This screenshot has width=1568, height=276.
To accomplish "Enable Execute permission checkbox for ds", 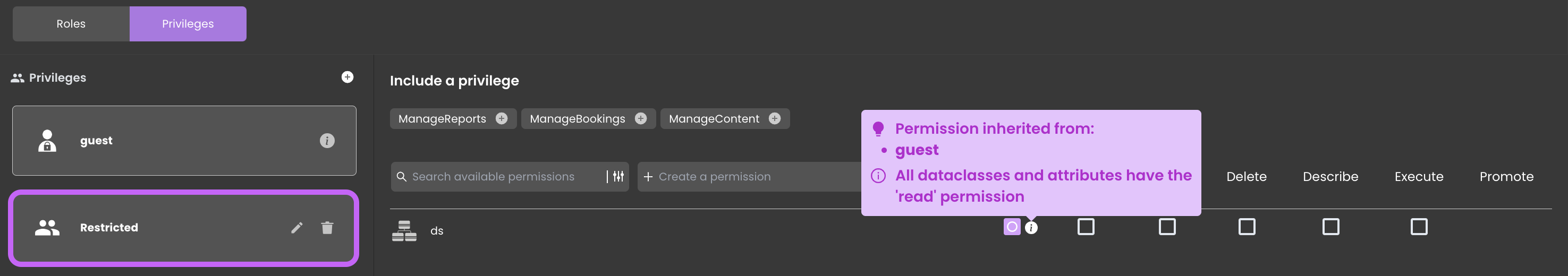I will point(1419,227).
